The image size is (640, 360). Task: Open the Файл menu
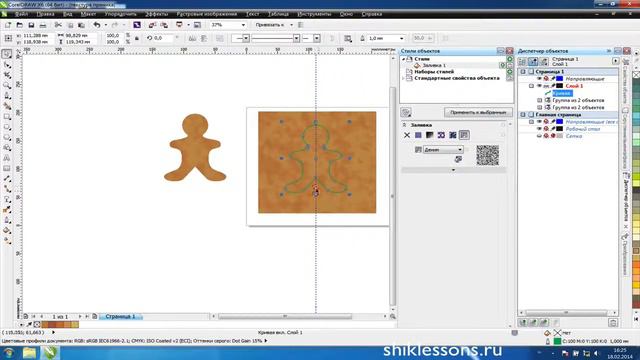tap(21, 14)
